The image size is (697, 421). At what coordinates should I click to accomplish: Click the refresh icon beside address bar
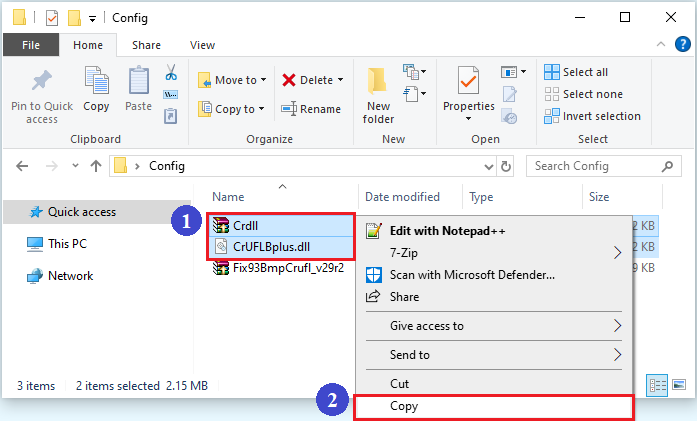click(x=507, y=166)
